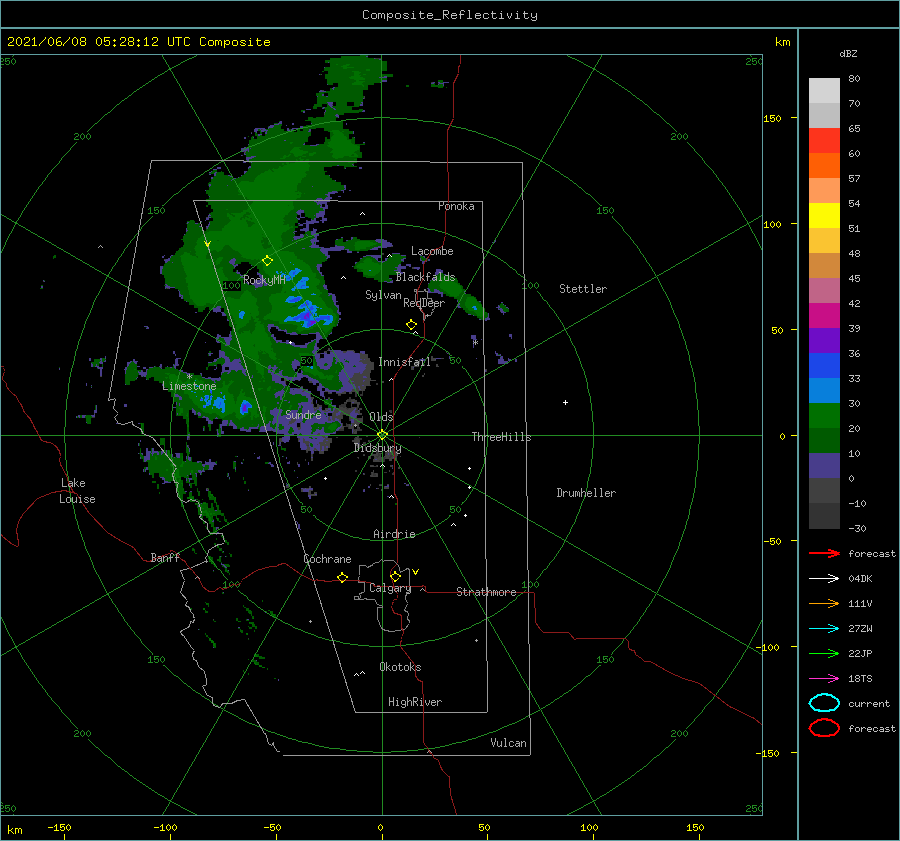Click the 150 tick on right axis
Viewport: 900px width, 841px height.
[772, 118]
